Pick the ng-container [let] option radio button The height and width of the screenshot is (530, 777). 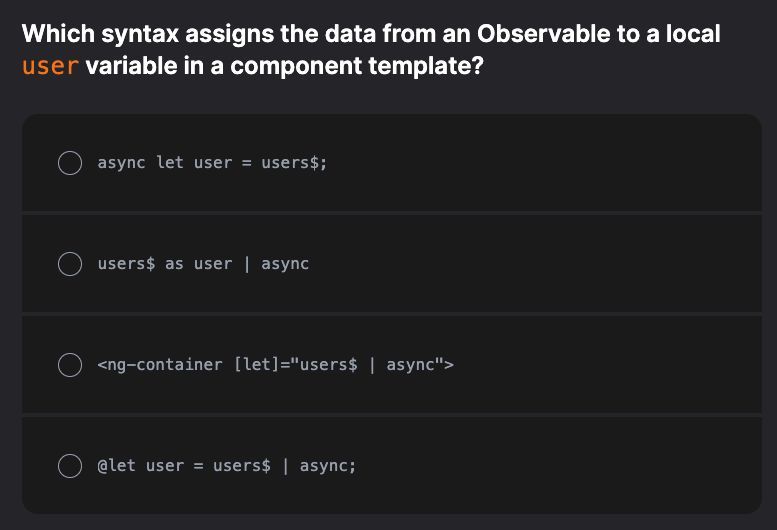69,365
